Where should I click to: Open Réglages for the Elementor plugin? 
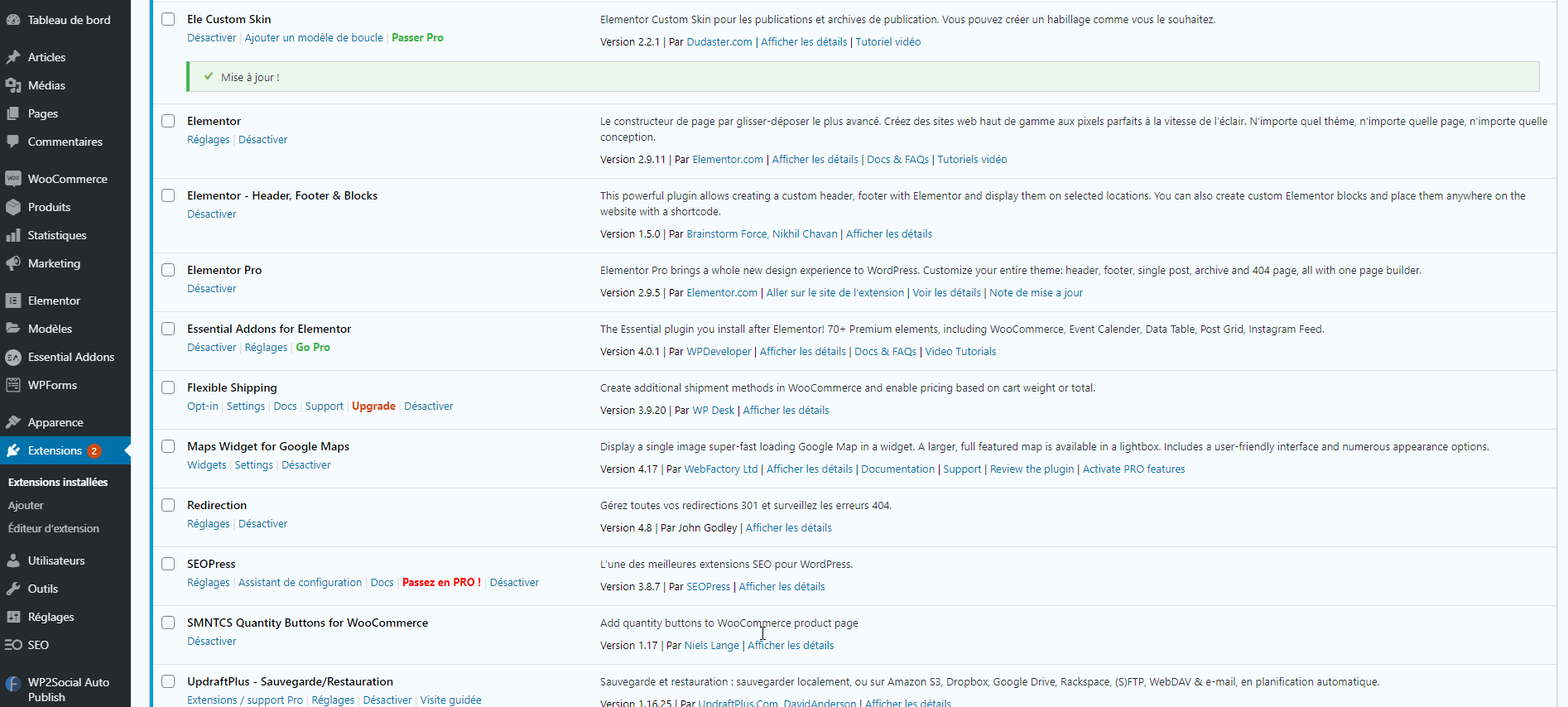[x=209, y=140]
